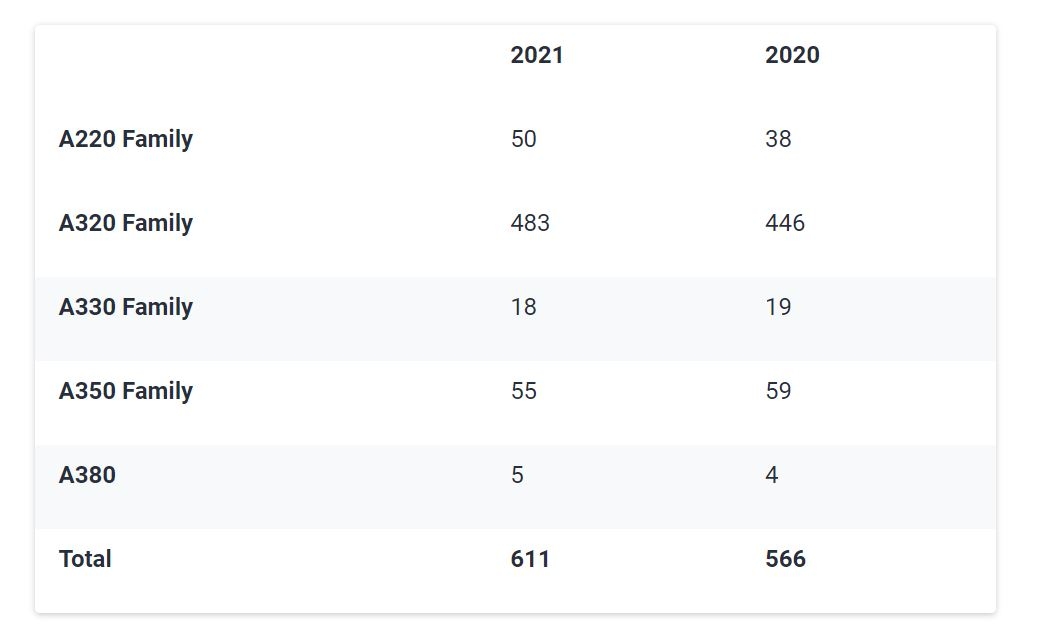The width and height of the screenshot is (1043, 624).
Task: Click the A320 2020 value 446
Action: tap(785, 223)
